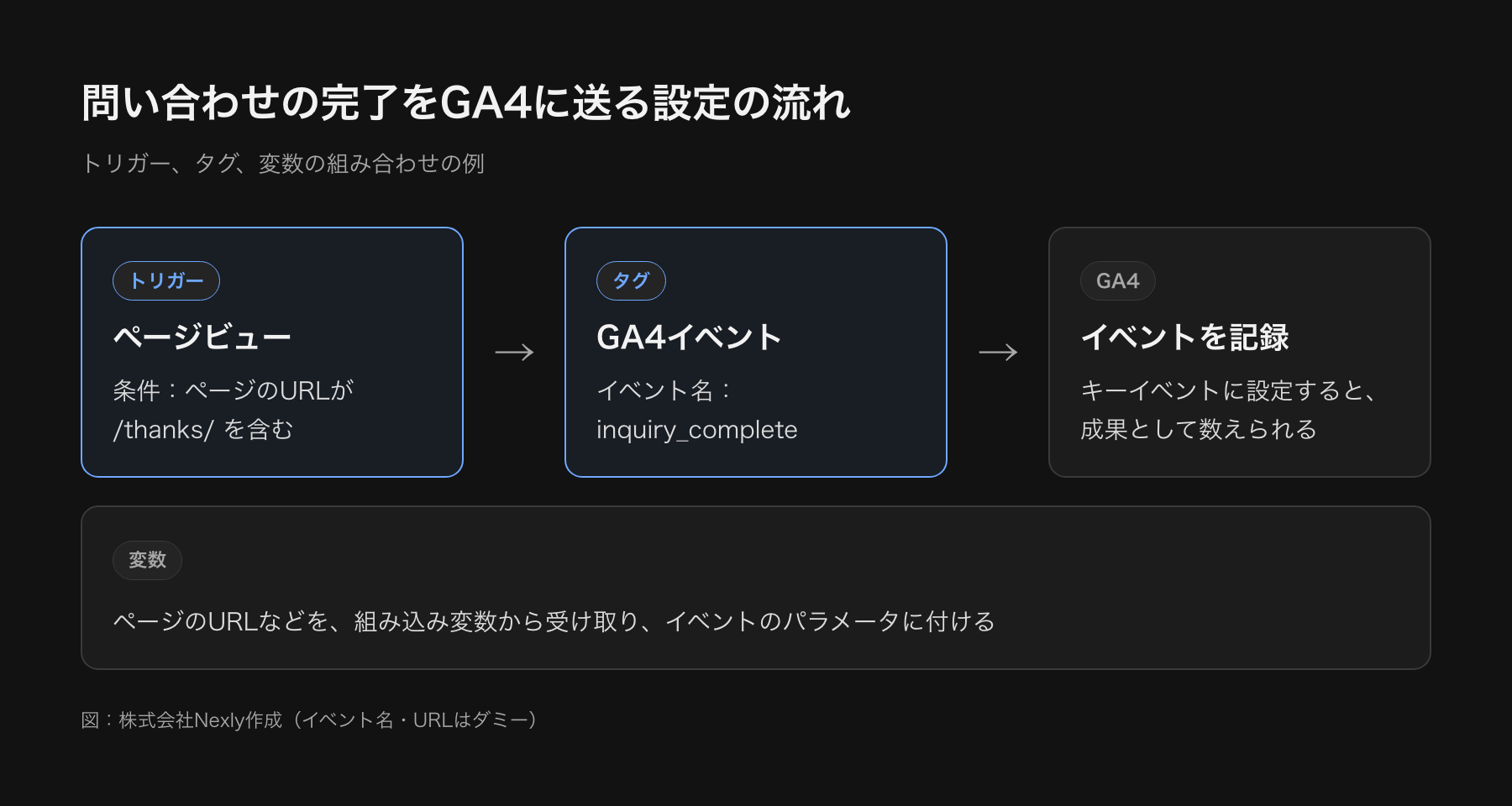Screen dimensions: 1512x806
Task: Click the subtitle トリガー、タグ、変数の組み合わせの例
Action: tap(283, 164)
